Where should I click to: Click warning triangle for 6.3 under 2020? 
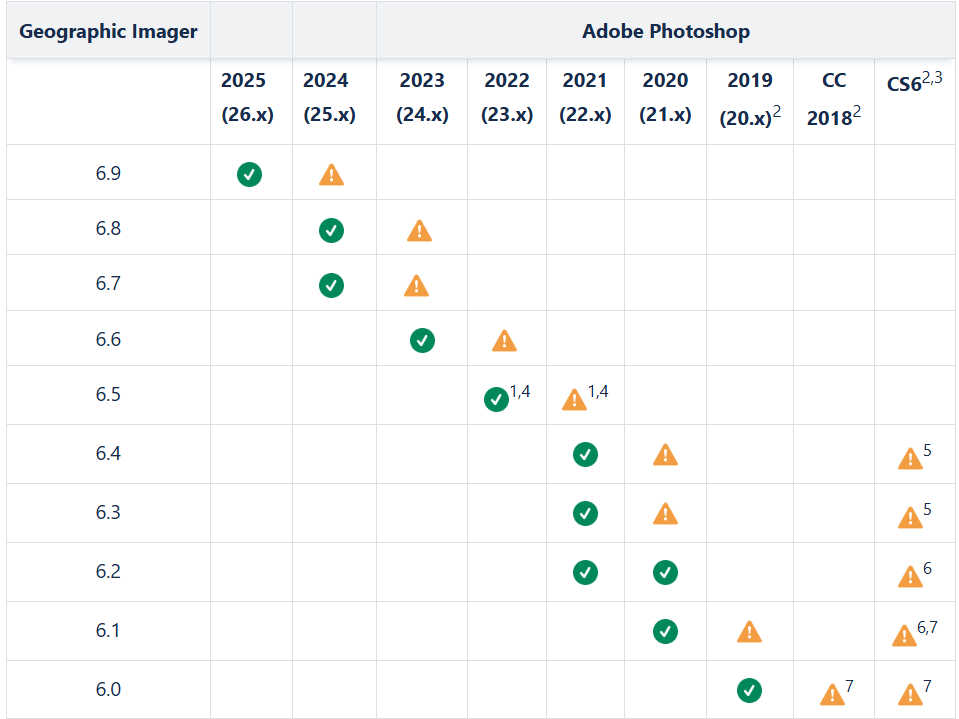tap(665, 514)
